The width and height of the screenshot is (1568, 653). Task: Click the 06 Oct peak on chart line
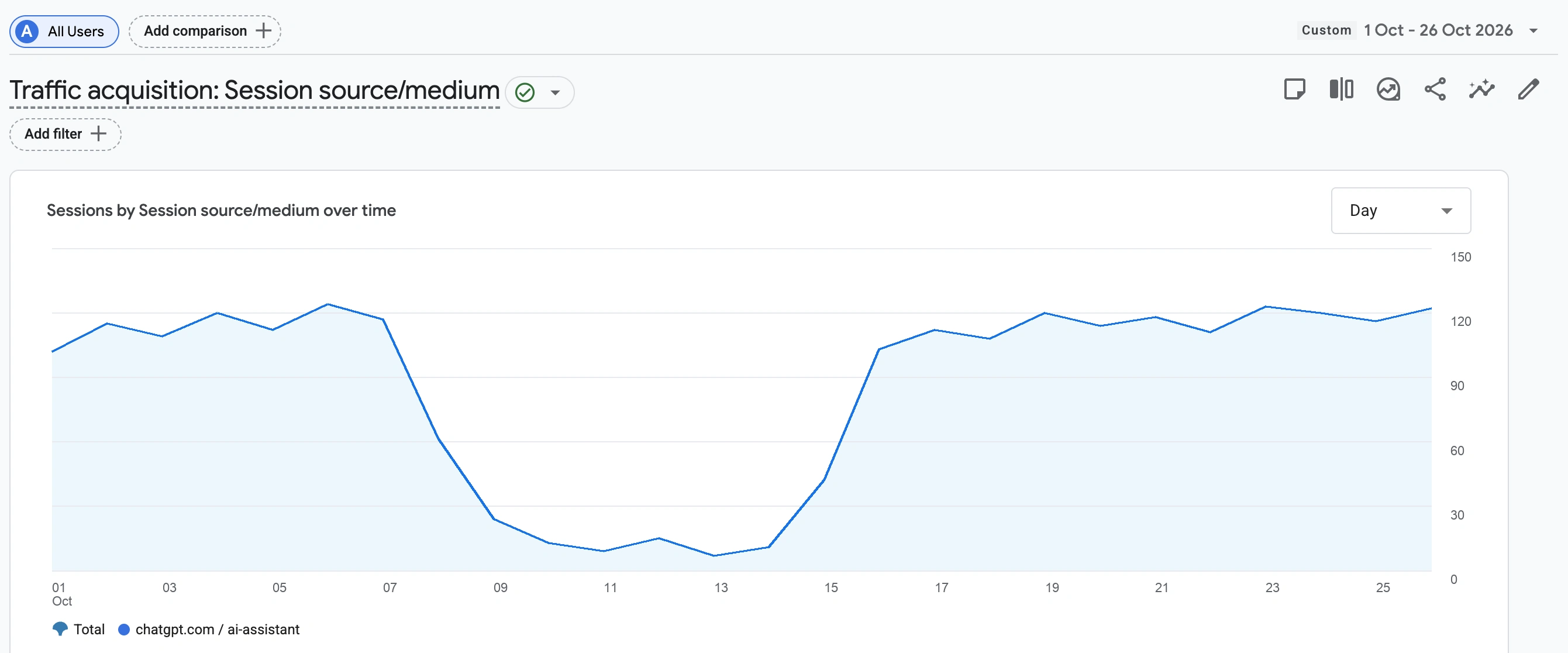[328, 304]
